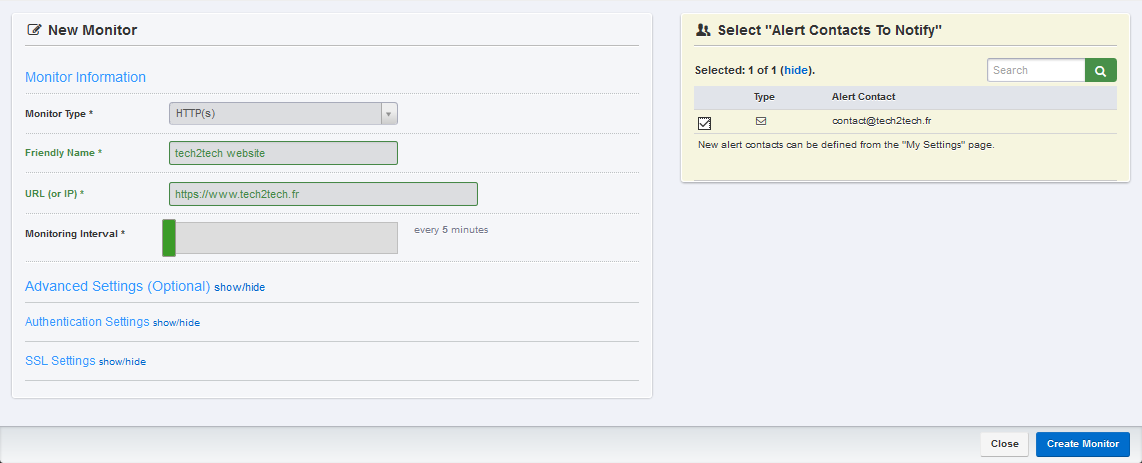1142x463 pixels.
Task: Open the Monitor Type dropdown arrow
Action: coord(389,114)
